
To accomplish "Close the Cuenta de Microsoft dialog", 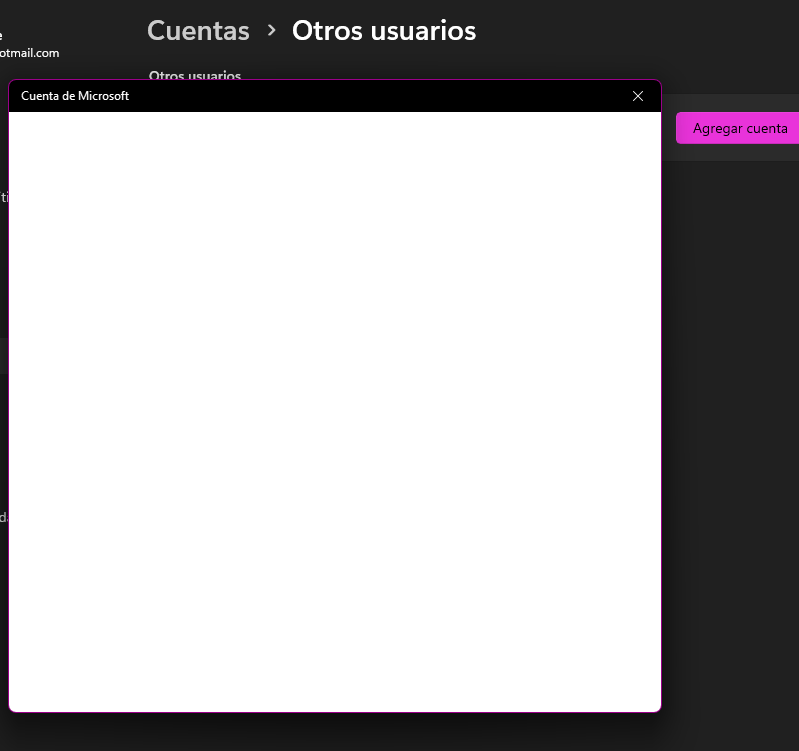I will [637, 96].
